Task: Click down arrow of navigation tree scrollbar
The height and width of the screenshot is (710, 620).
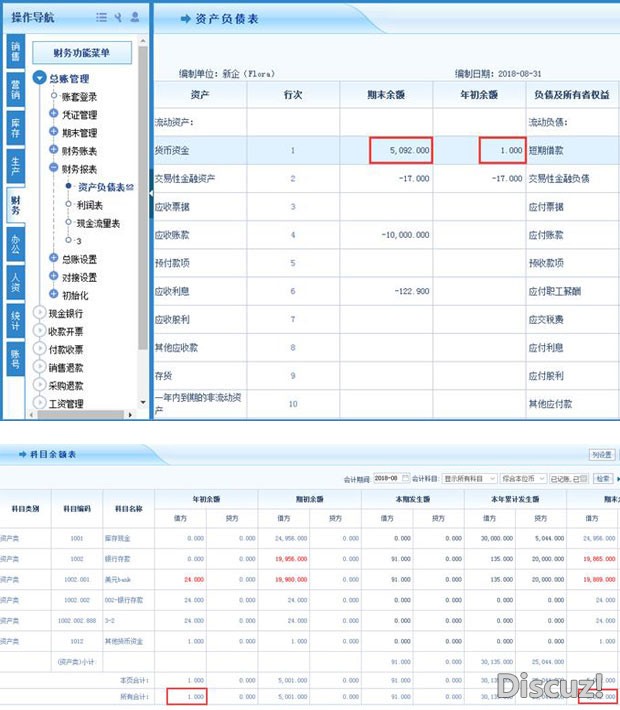Action: pyautogui.click(x=143, y=403)
